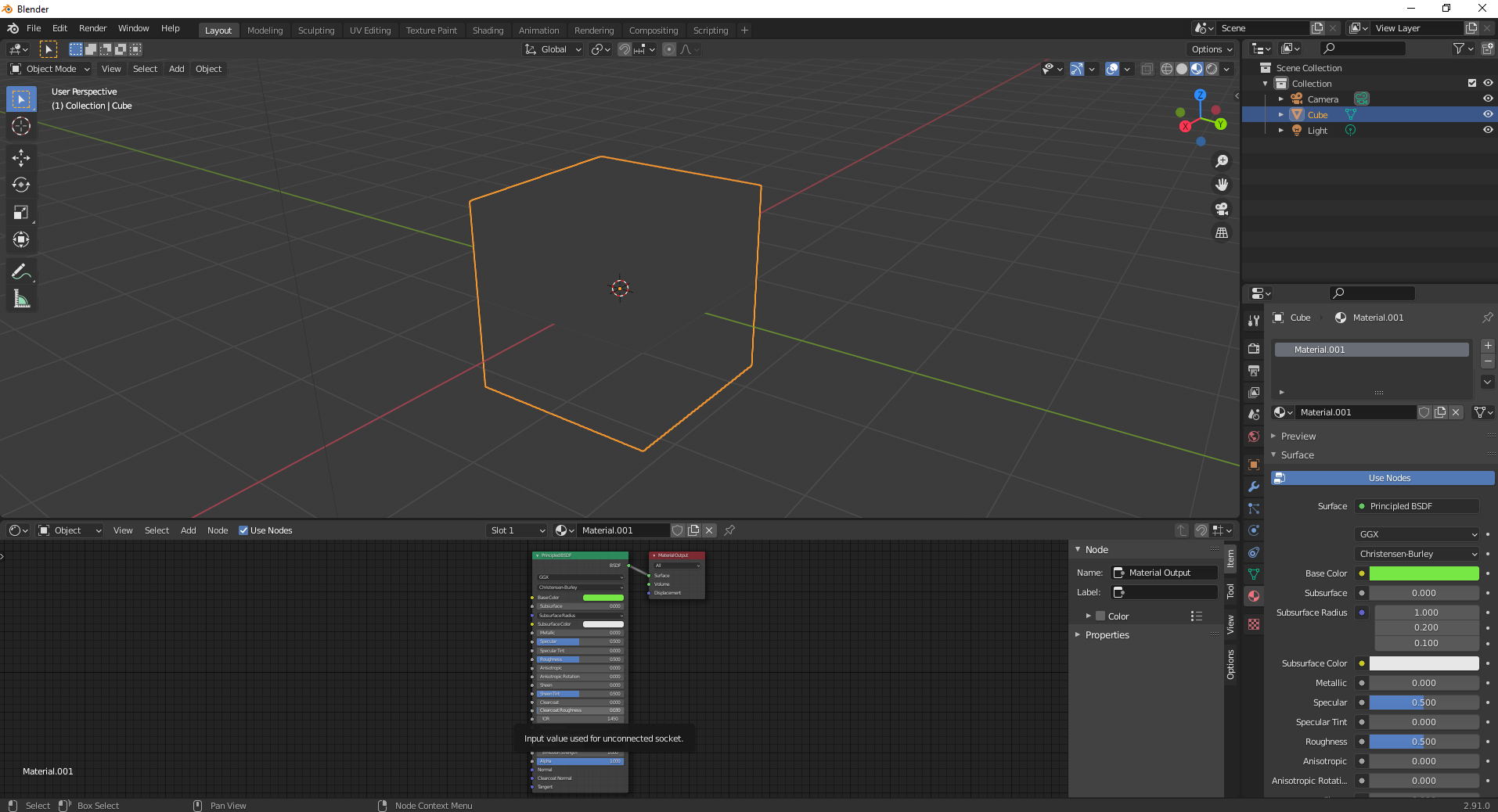Toggle camera view using the camera icon
The height and width of the screenshot is (812, 1498).
[1221, 209]
